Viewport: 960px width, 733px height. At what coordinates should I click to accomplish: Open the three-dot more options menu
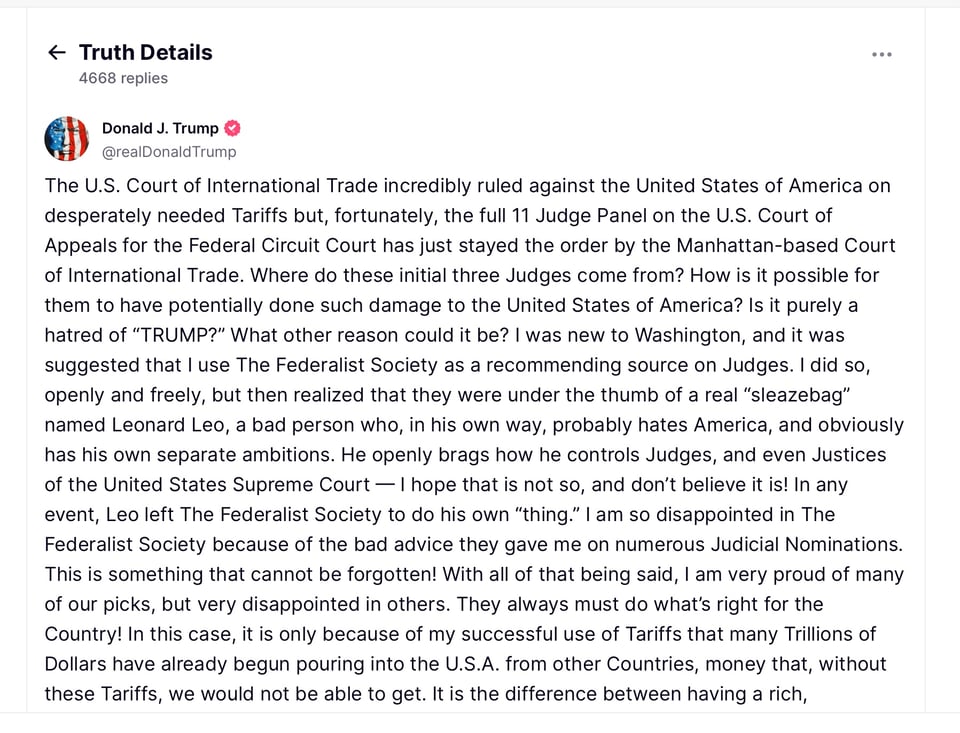coord(881,54)
